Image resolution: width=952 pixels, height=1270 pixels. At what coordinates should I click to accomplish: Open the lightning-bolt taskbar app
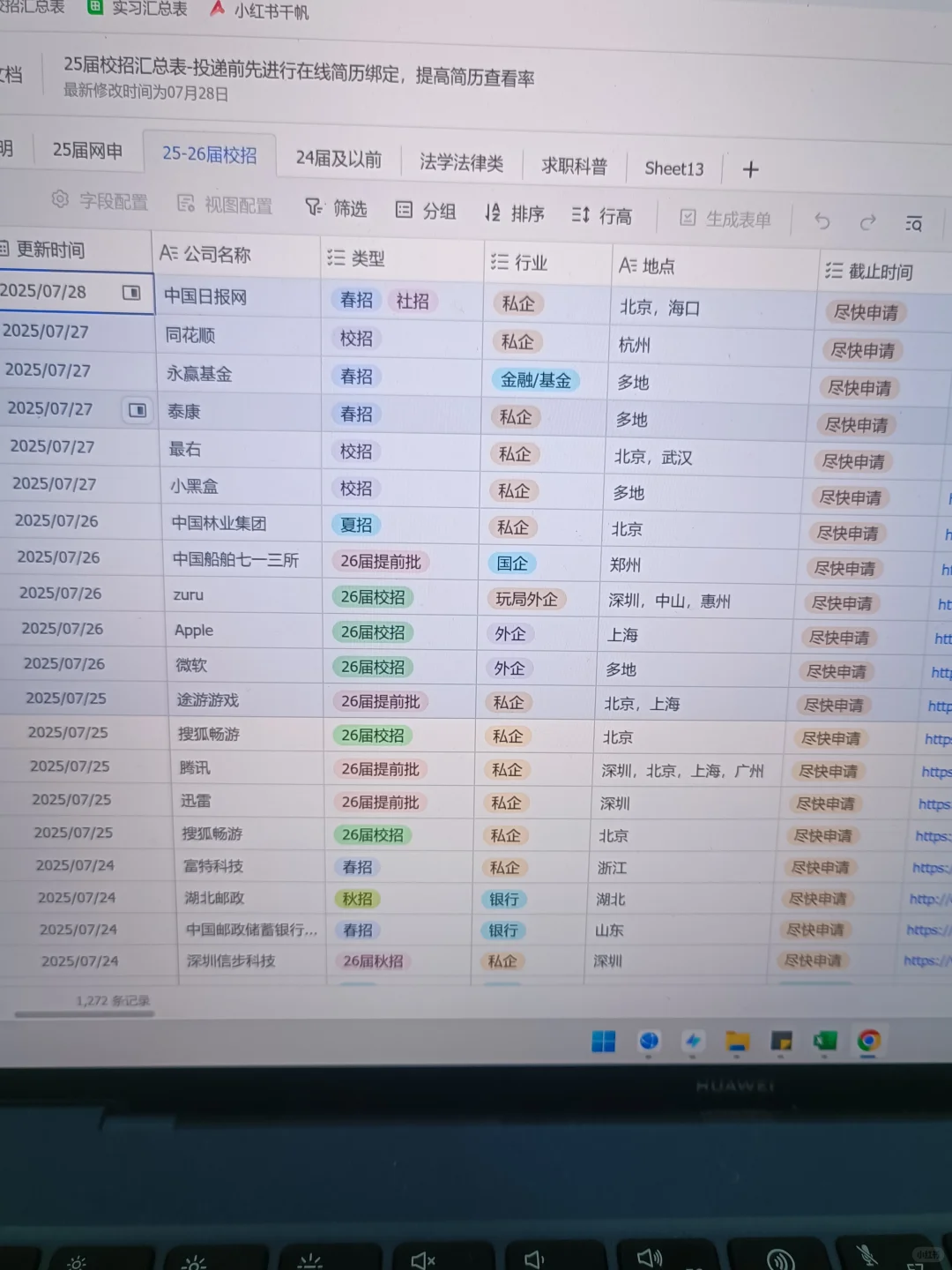click(693, 1042)
